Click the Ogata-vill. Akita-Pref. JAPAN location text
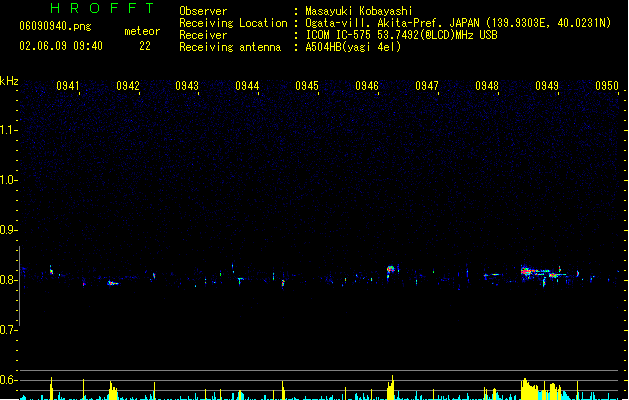Screen dimensions: 629x400 pos(458,23)
